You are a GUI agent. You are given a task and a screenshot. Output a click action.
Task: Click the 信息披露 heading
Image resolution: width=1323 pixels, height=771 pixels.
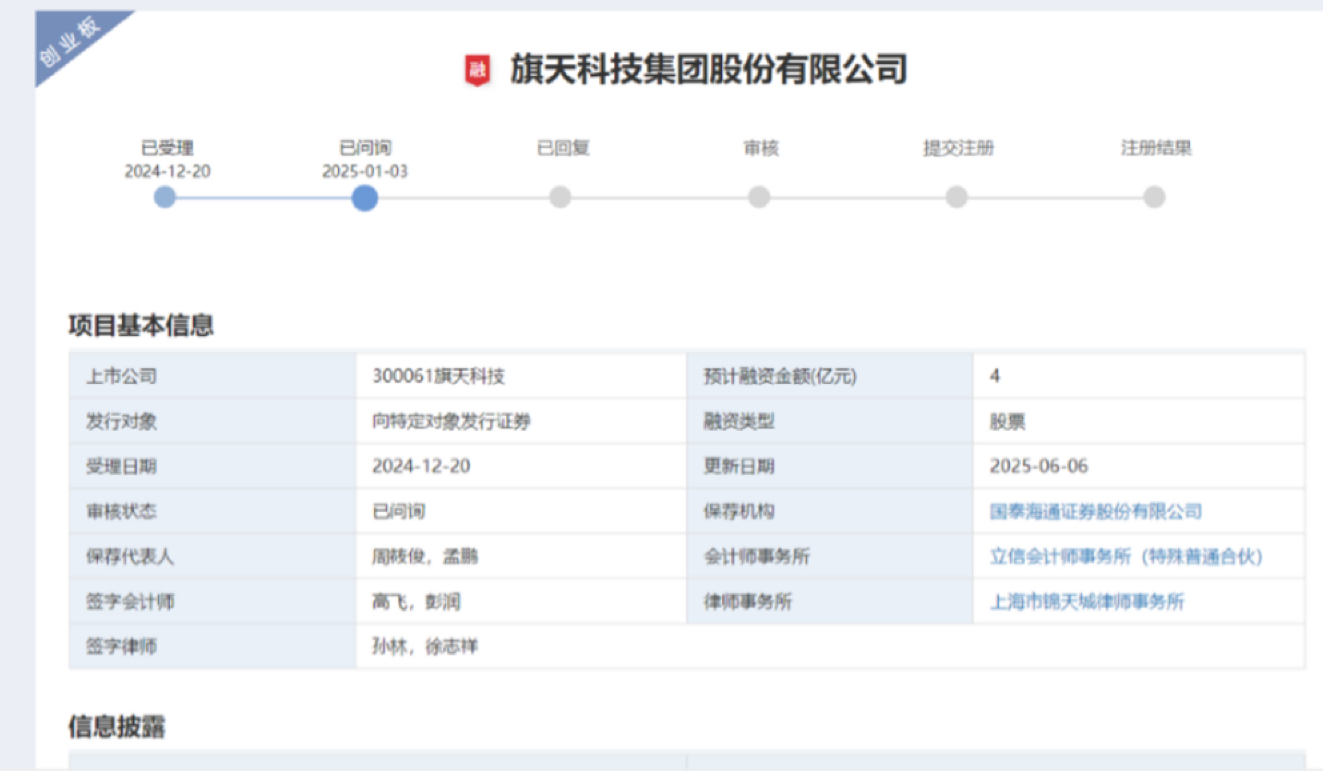coord(117,727)
